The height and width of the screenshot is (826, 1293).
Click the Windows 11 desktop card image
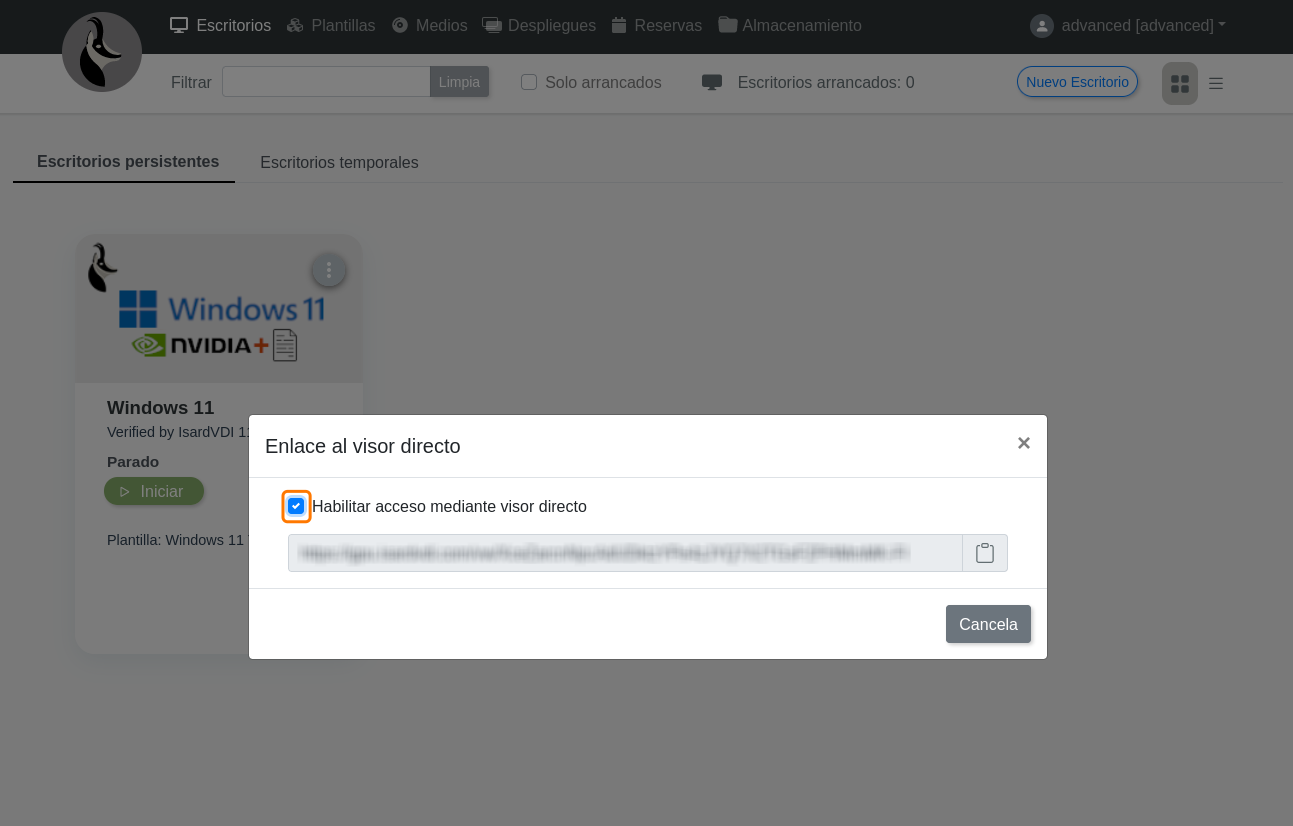[x=219, y=310]
